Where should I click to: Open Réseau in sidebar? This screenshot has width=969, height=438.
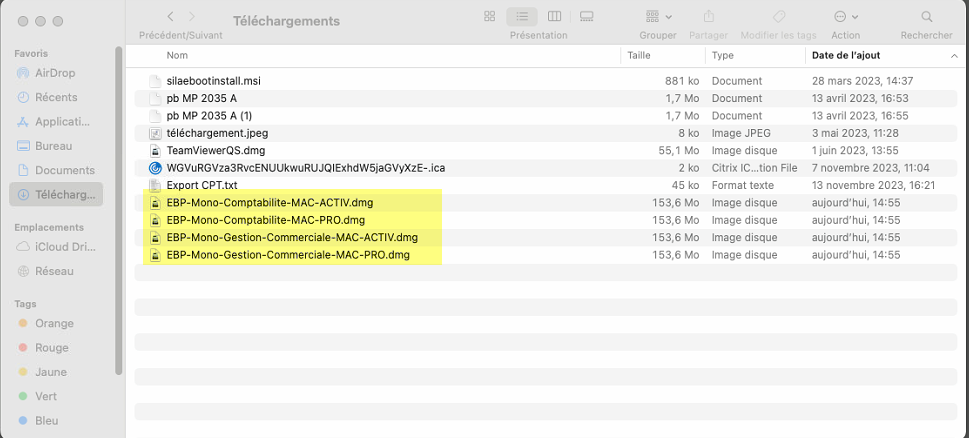point(56,271)
